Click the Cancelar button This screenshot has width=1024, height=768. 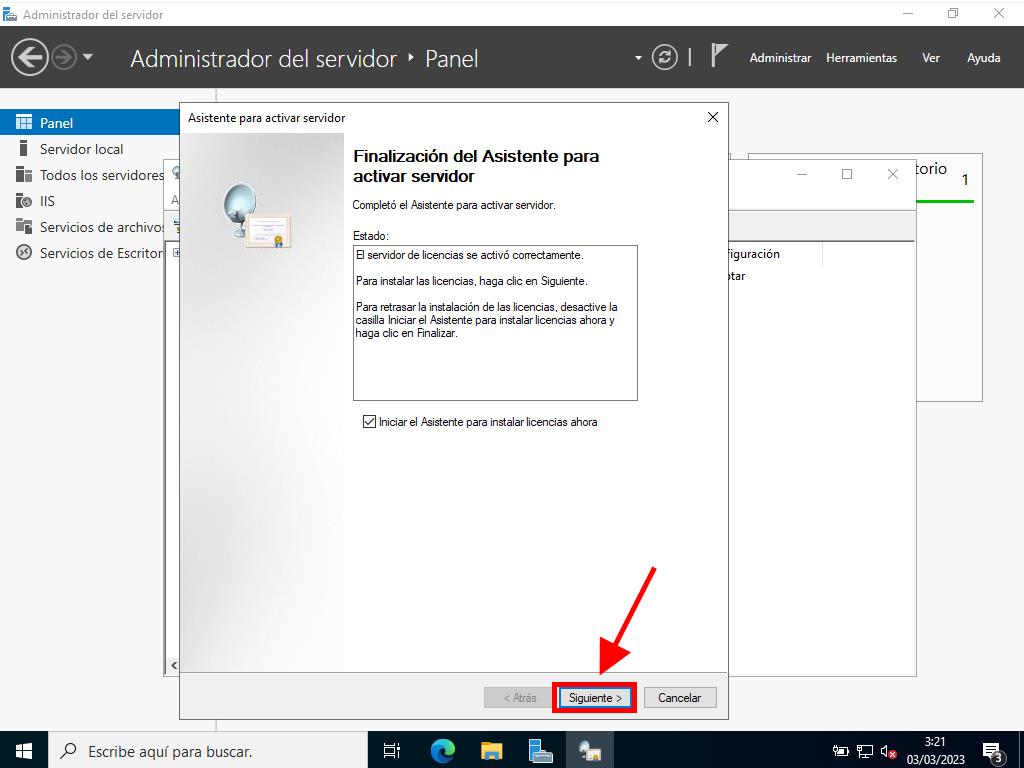tap(680, 698)
